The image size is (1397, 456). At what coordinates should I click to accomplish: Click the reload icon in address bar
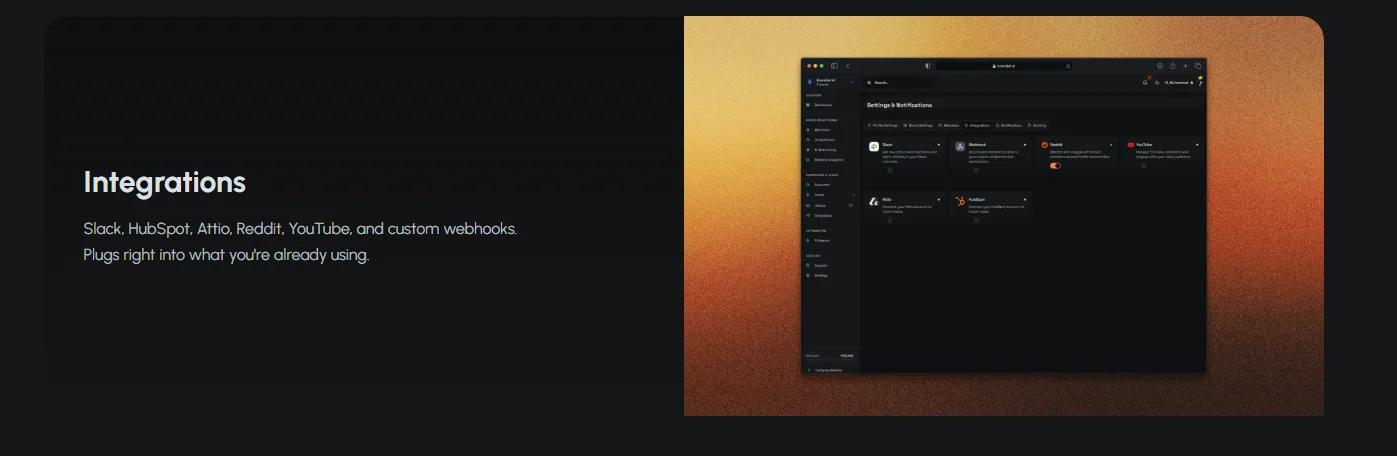pyautogui.click(x=1068, y=66)
